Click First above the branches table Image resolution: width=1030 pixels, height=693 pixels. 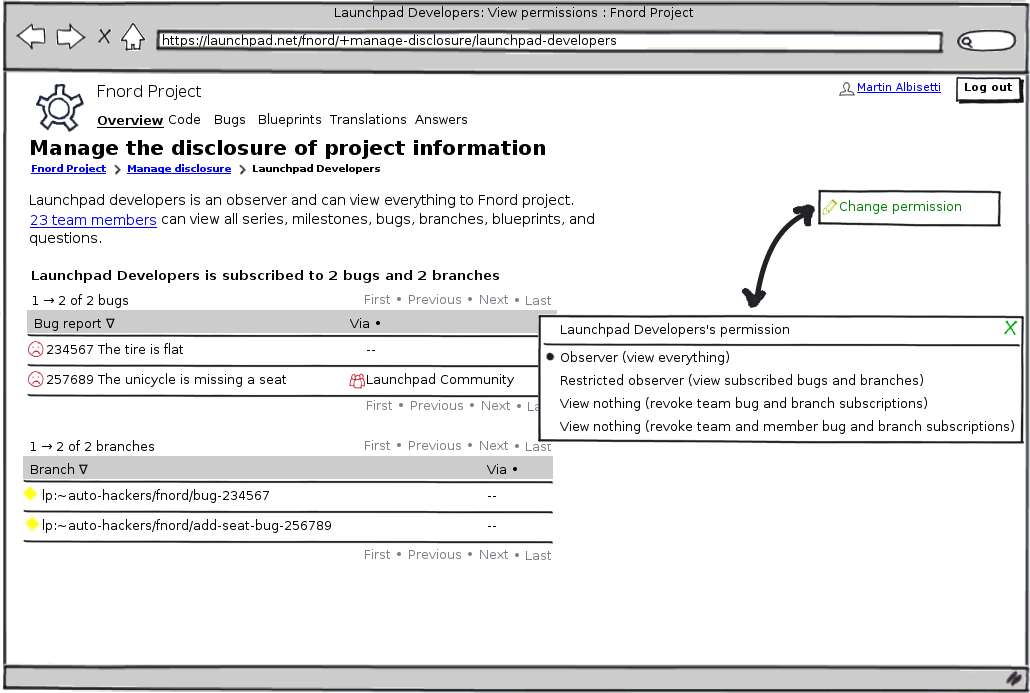click(x=377, y=446)
